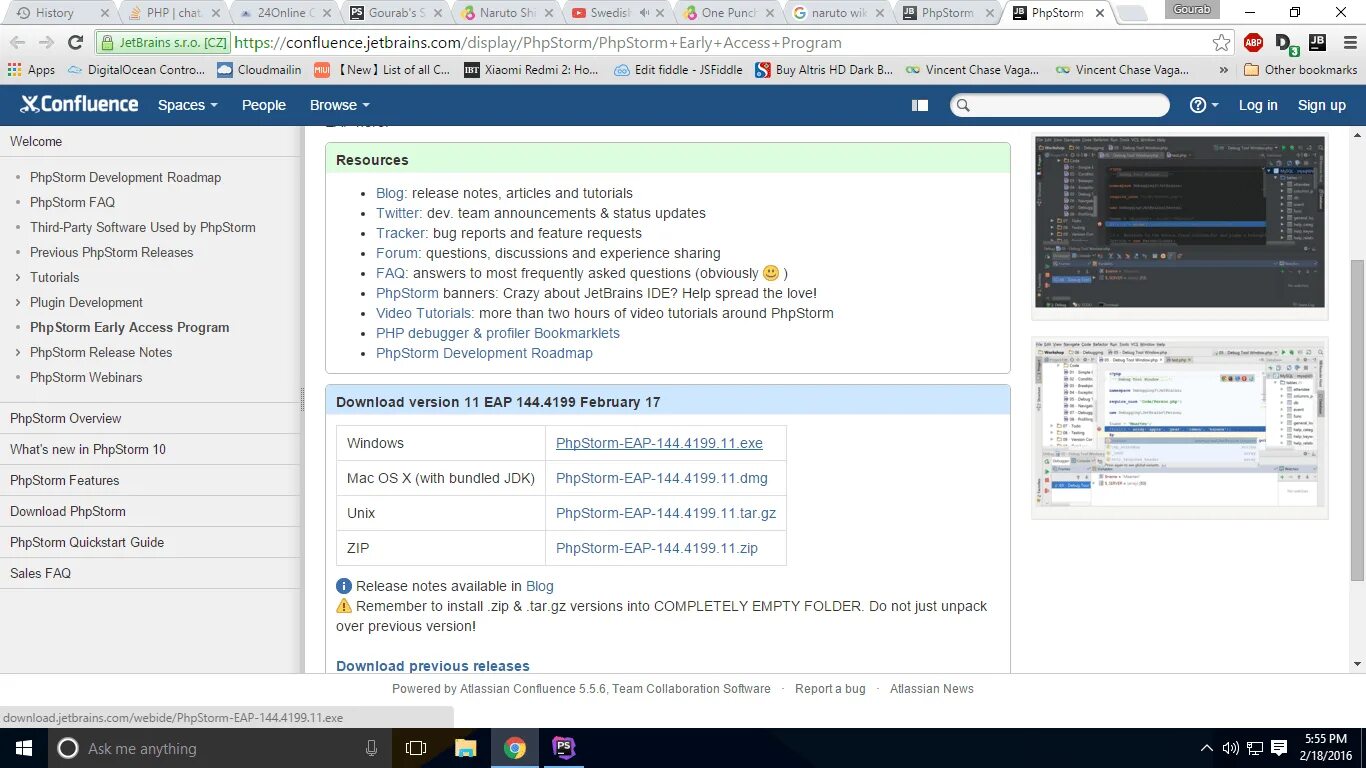The image size is (1366, 768).
Task: Expand bookmarks overflow chevron
Action: 1224,70
